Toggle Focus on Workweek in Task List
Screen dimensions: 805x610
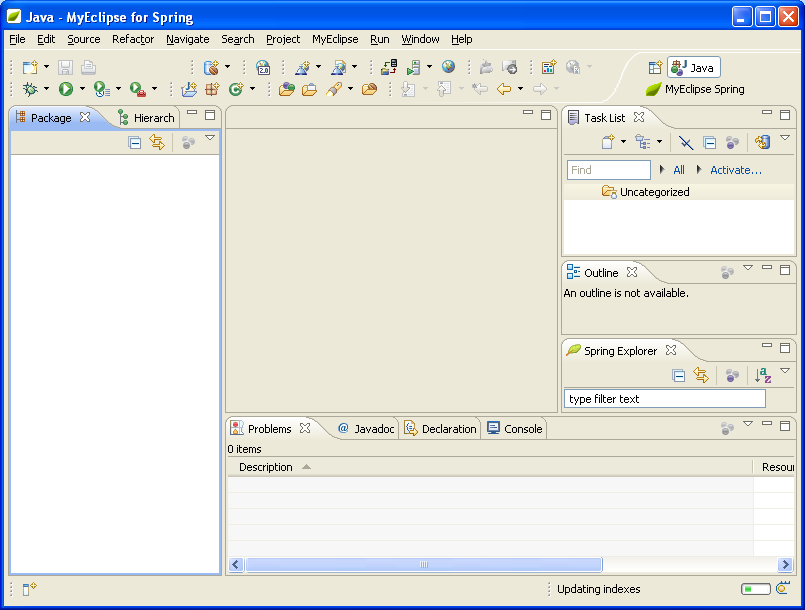point(733,142)
